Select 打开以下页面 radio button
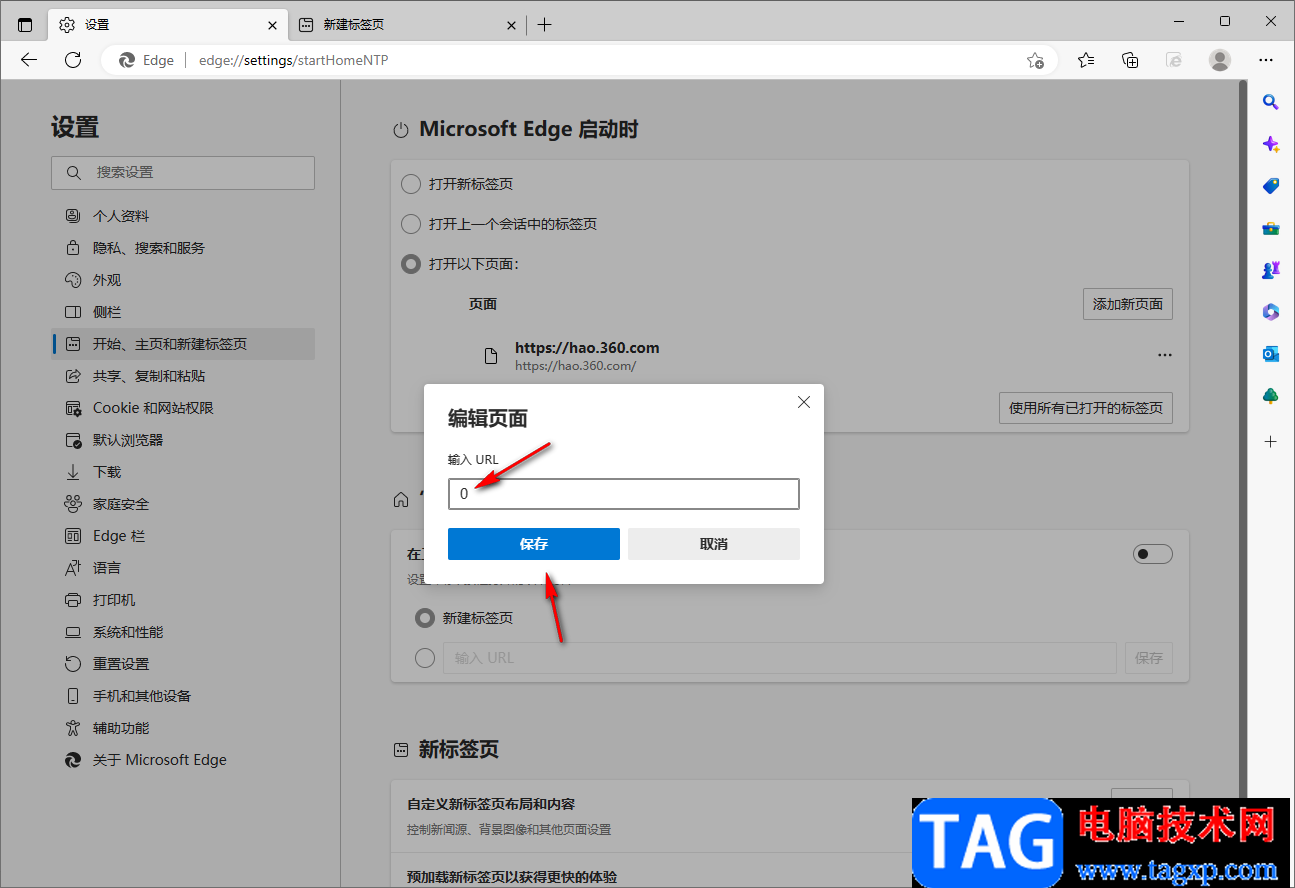Screen dimensions: 1295x888 click(x=411, y=264)
